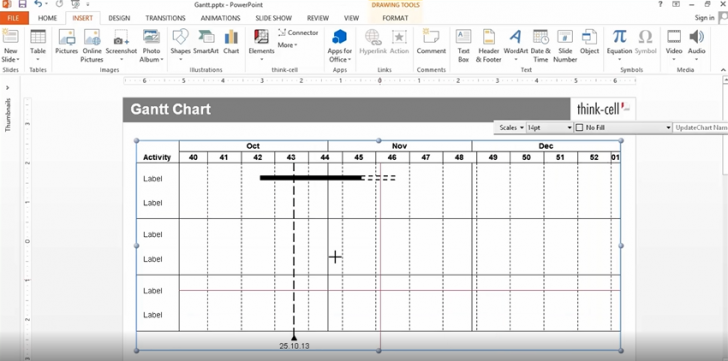Collapse the ribbon with the chevron
This screenshot has height=361, width=728.
pyautogui.click(x=723, y=70)
